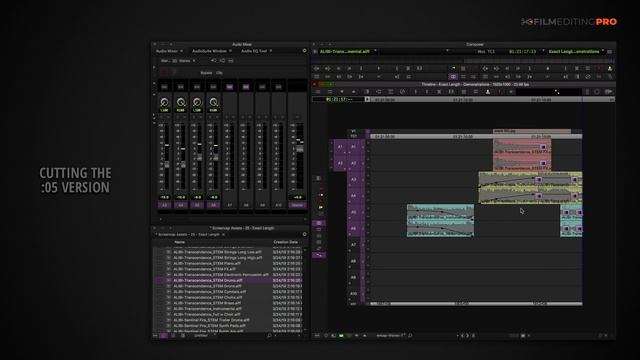The width and height of the screenshot is (640, 360).
Task: Toggle the A7 channel button in Audio Mixer
Action: 230,205
